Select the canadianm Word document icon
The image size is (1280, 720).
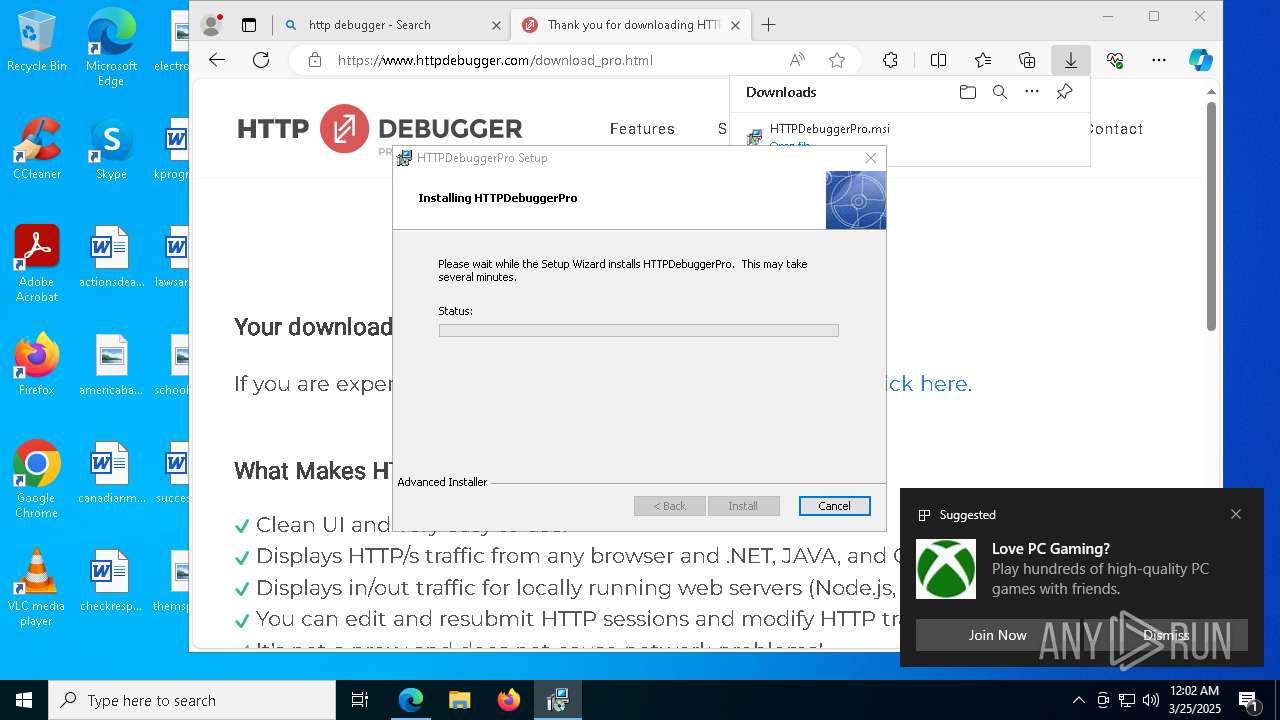click(111, 473)
